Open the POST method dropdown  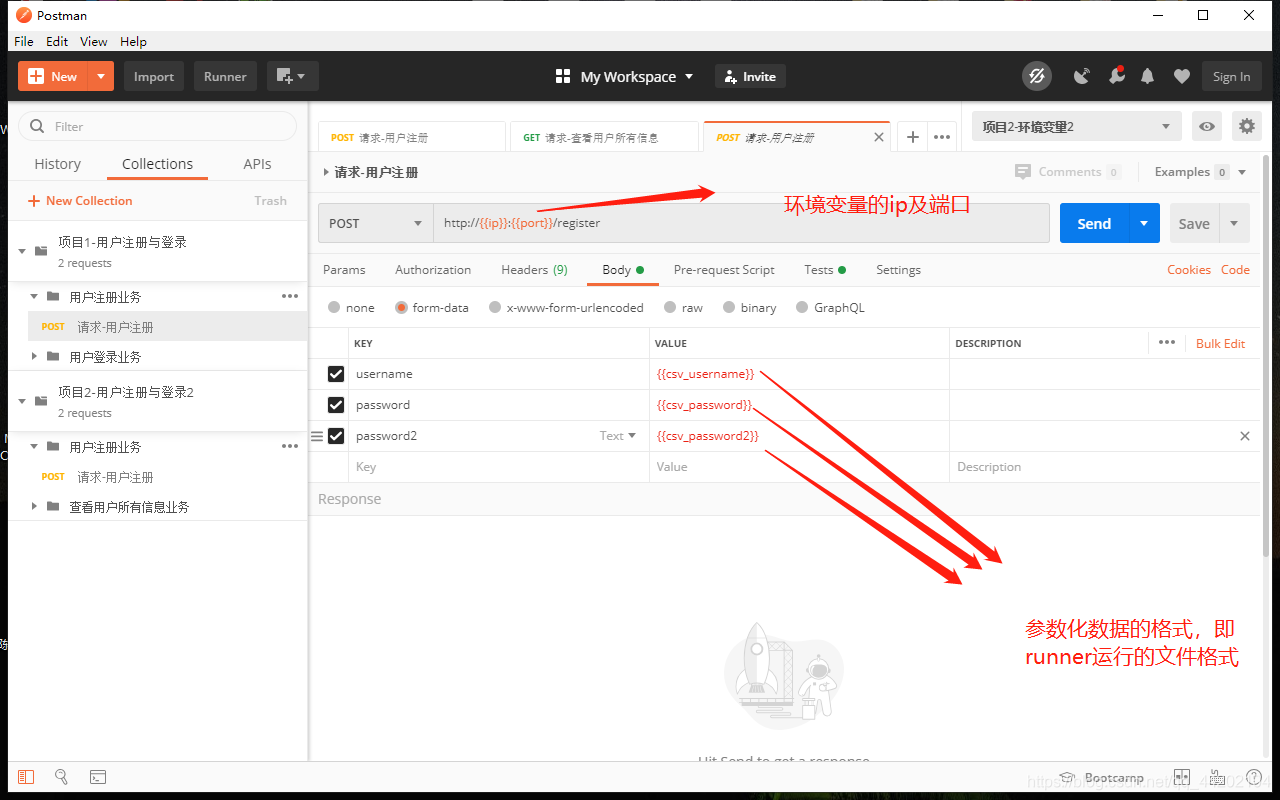tap(376, 223)
